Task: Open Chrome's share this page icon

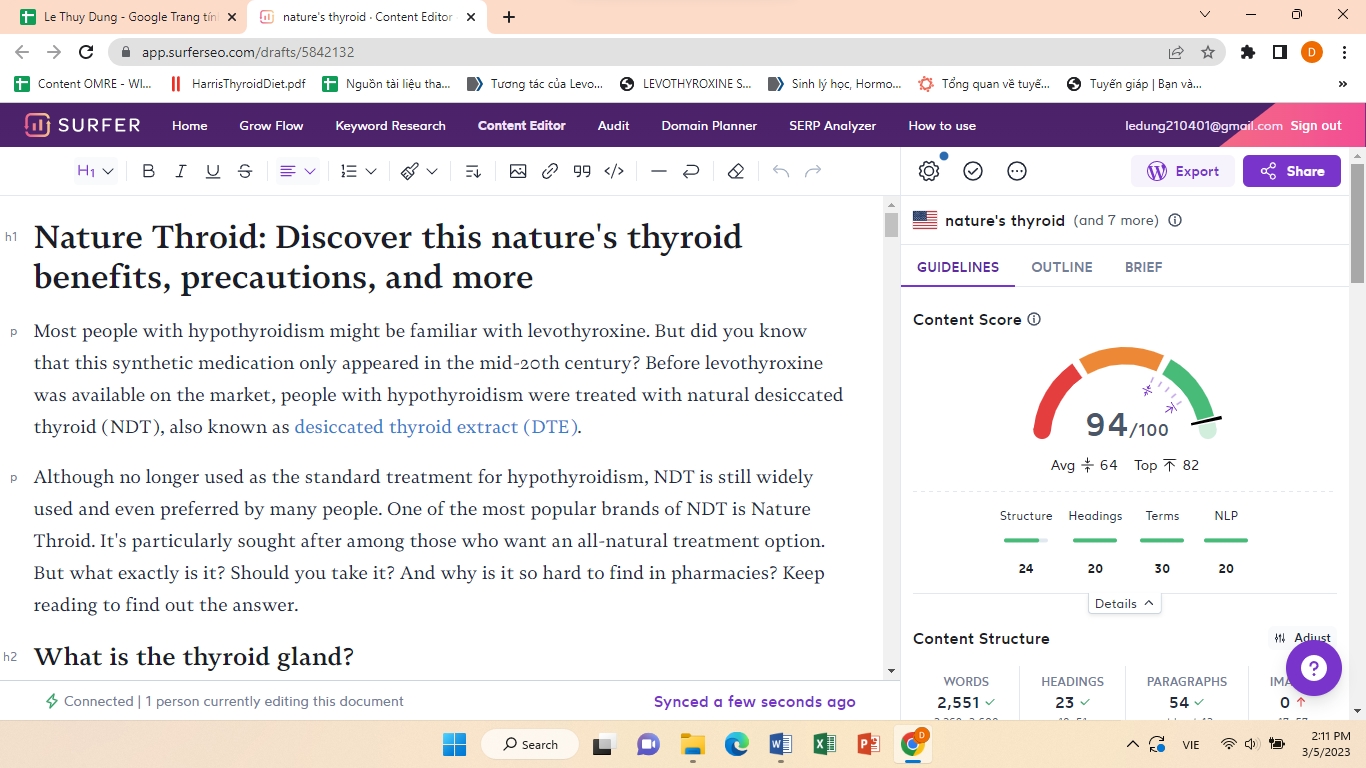Action: (1176, 52)
